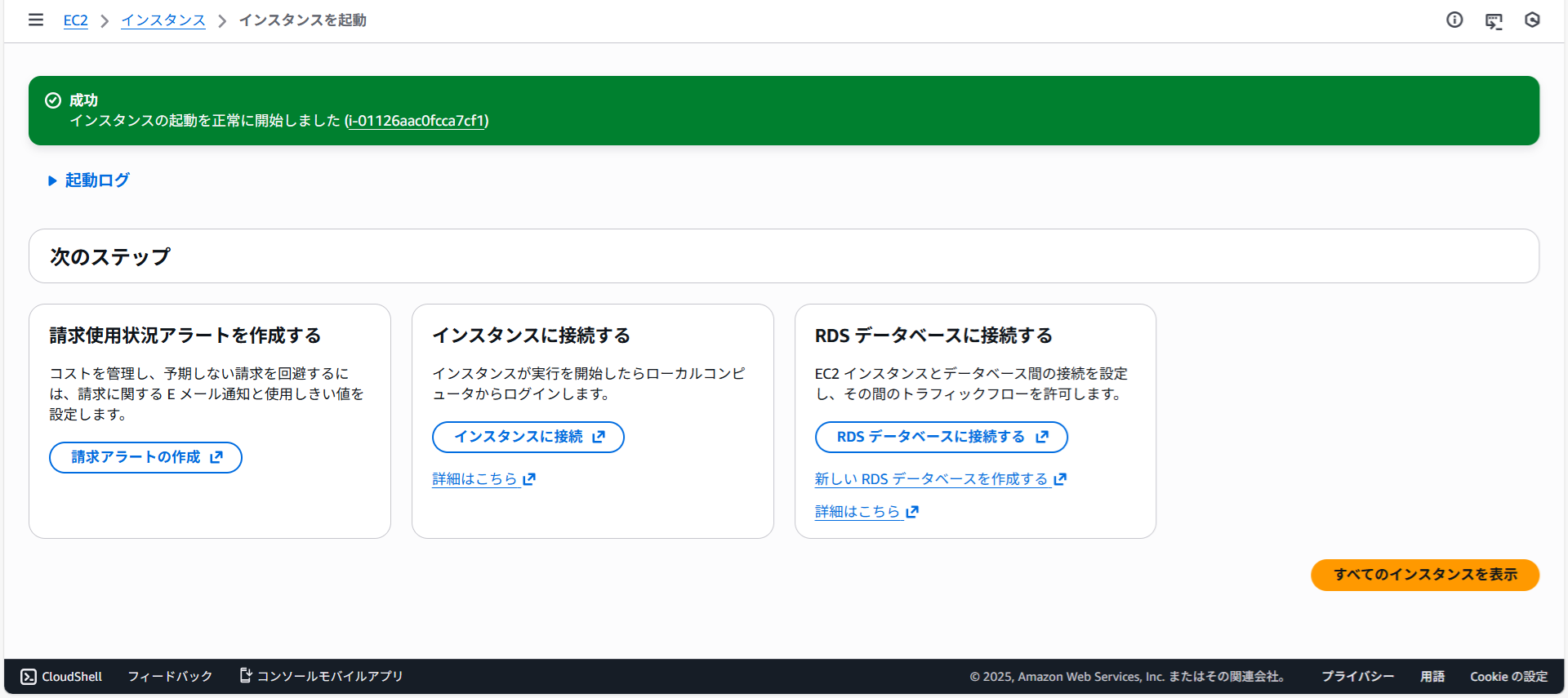Open プライバシー link in footer
The width and height of the screenshot is (1568, 698).
(1357, 676)
